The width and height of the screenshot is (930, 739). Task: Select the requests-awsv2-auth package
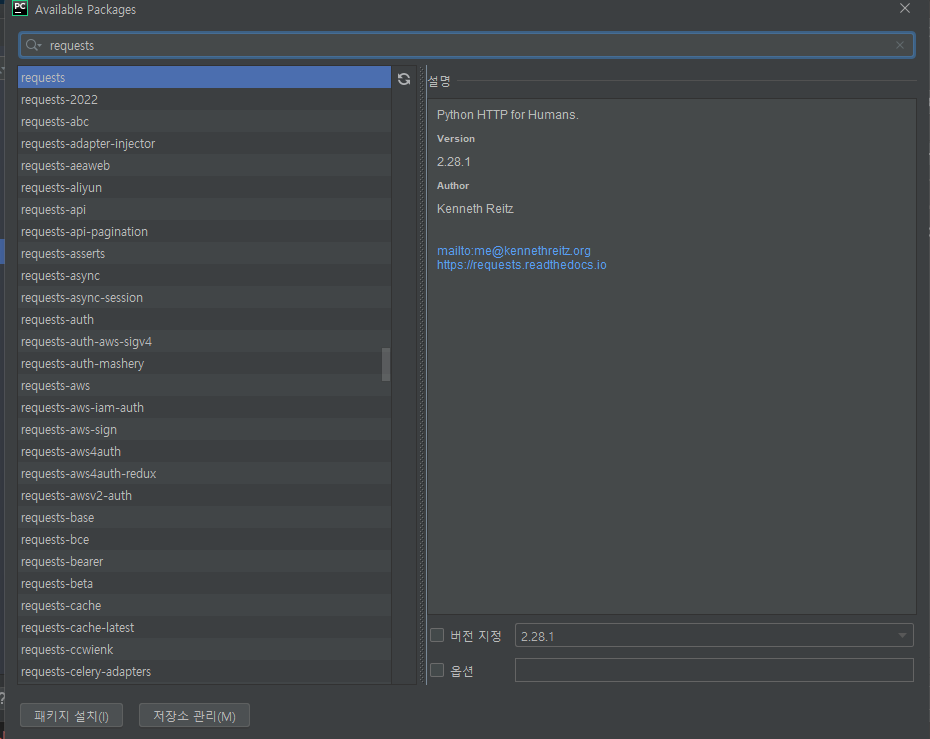tap(204, 495)
